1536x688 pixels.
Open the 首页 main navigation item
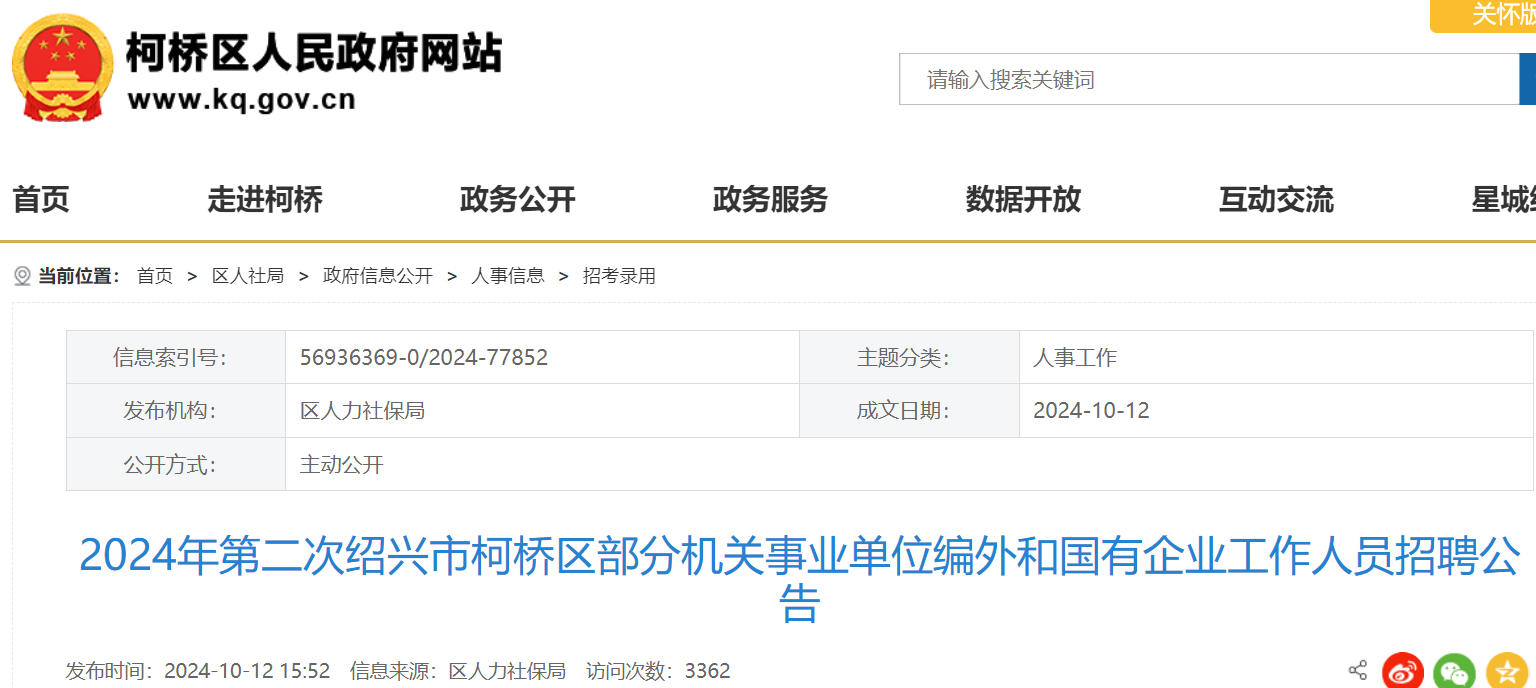click(x=41, y=200)
